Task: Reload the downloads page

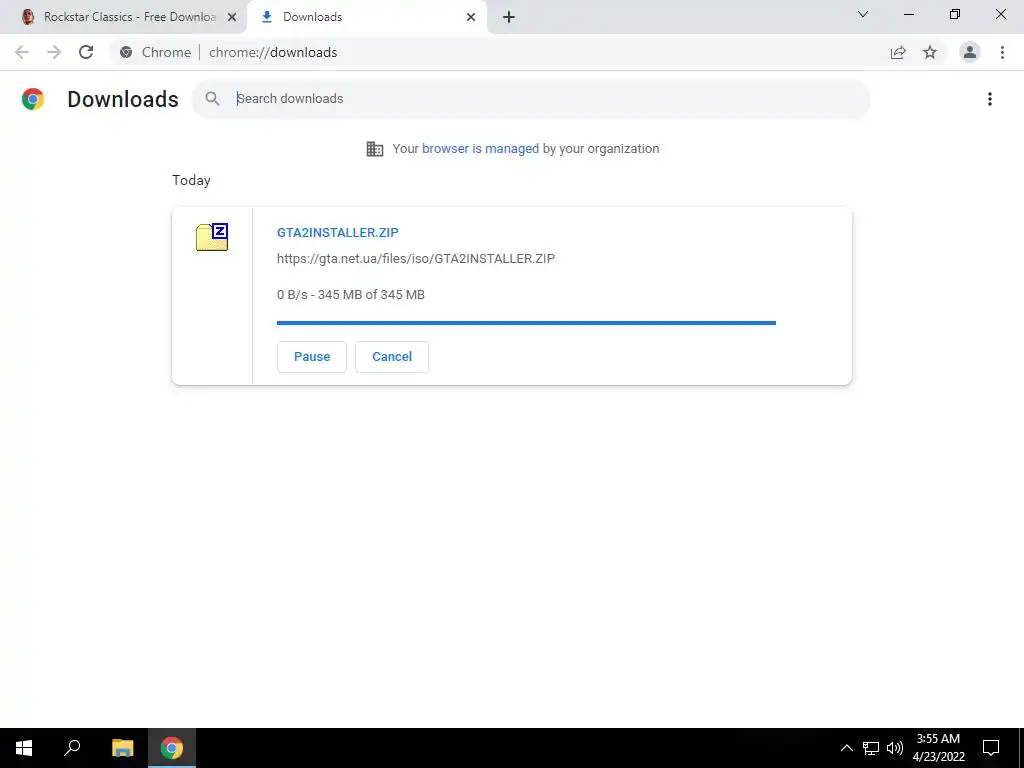Action: tap(86, 52)
